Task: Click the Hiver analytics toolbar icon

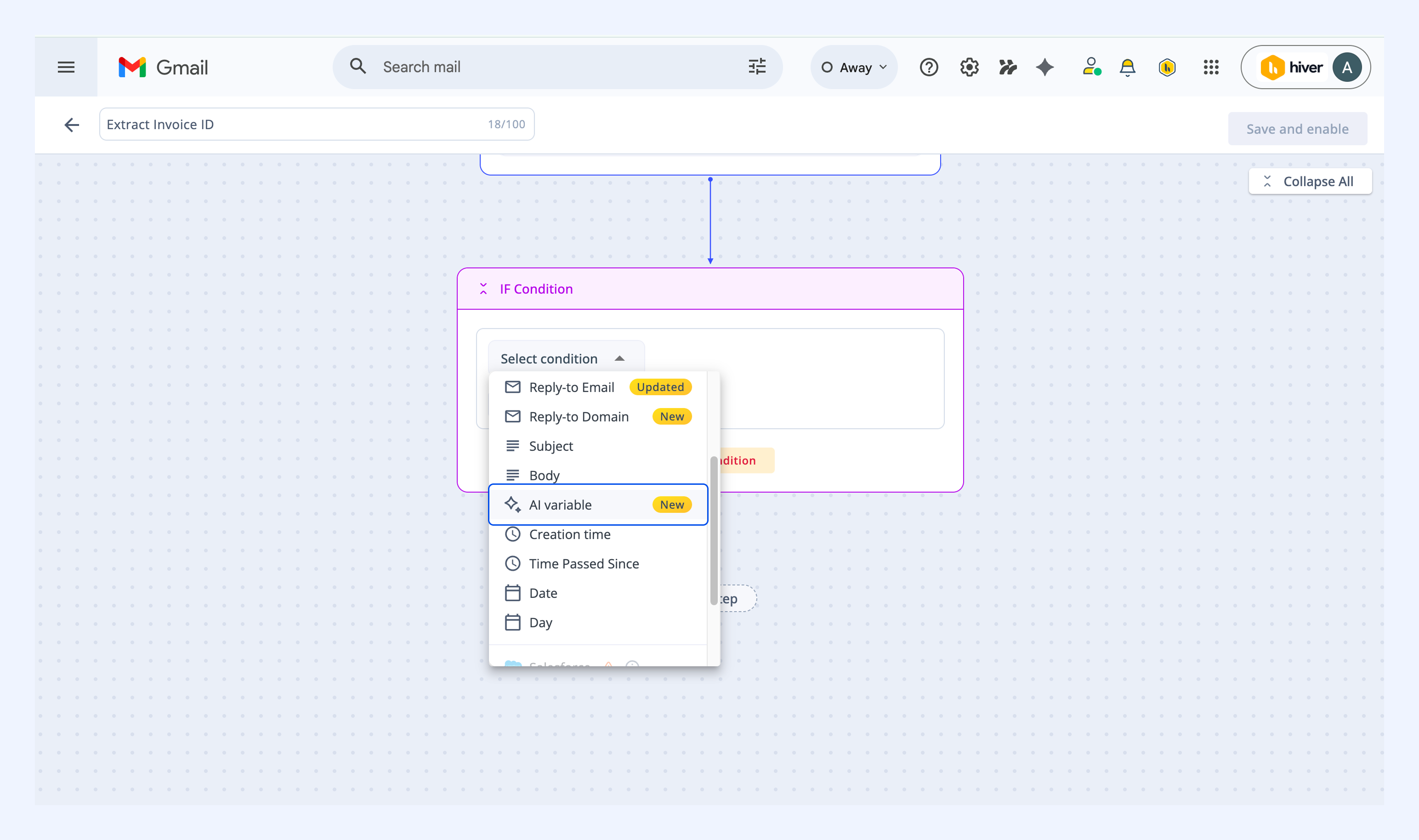Action: pyautogui.click(x=1008, y=68)
